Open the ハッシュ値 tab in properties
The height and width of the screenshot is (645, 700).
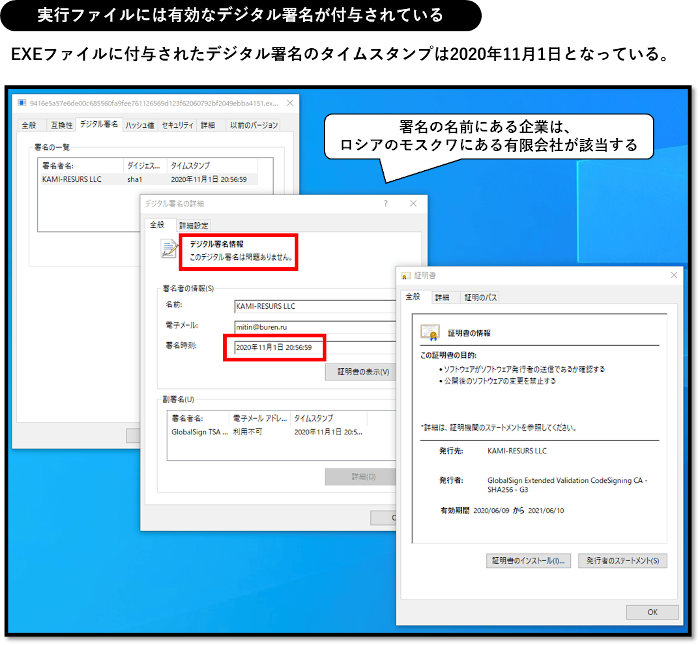click(138, 125)
